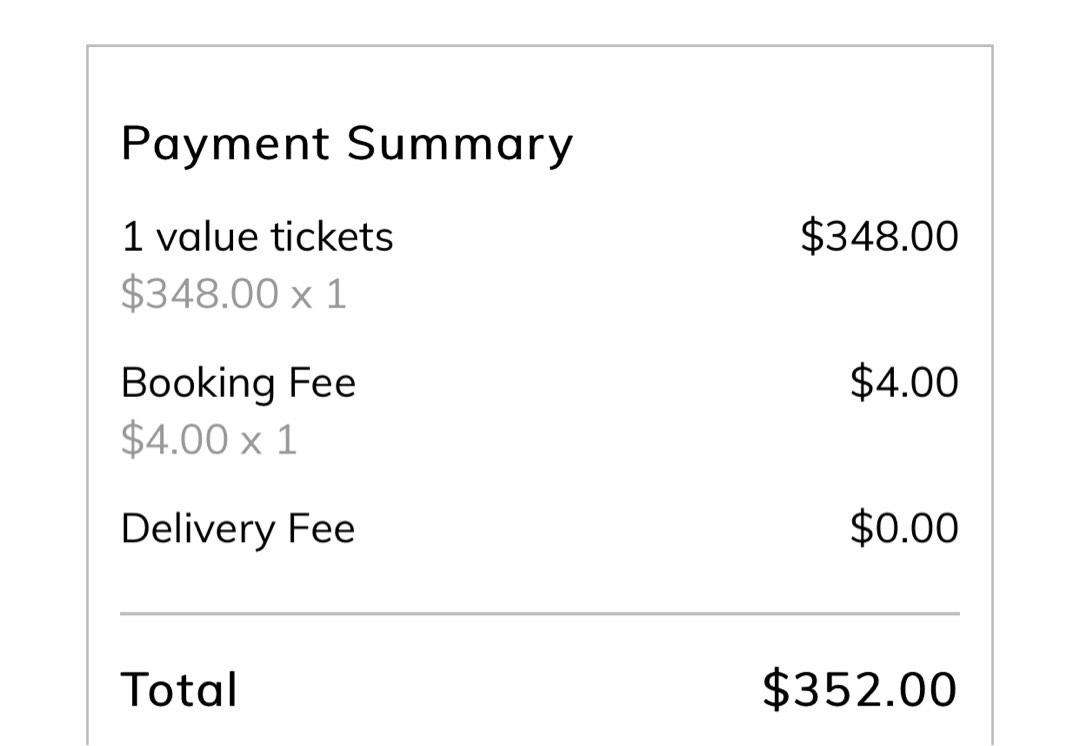Image resolution: width=1080 pixels, height=746 pixels.
Task: Select the bold Total label
Action: [179, 690]
